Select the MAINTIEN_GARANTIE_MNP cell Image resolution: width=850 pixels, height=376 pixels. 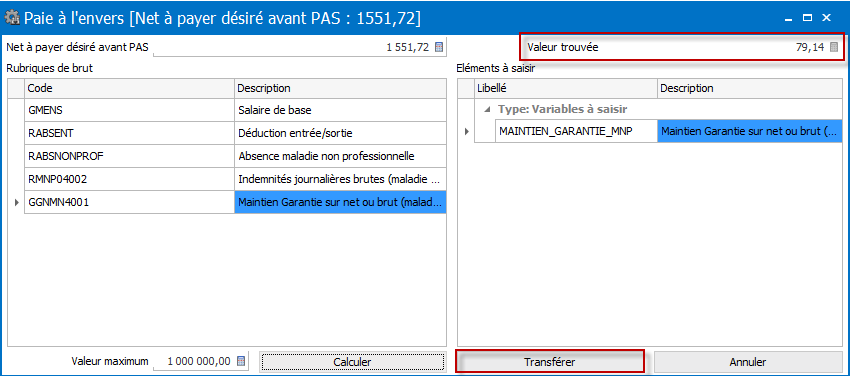pos(576,131)
